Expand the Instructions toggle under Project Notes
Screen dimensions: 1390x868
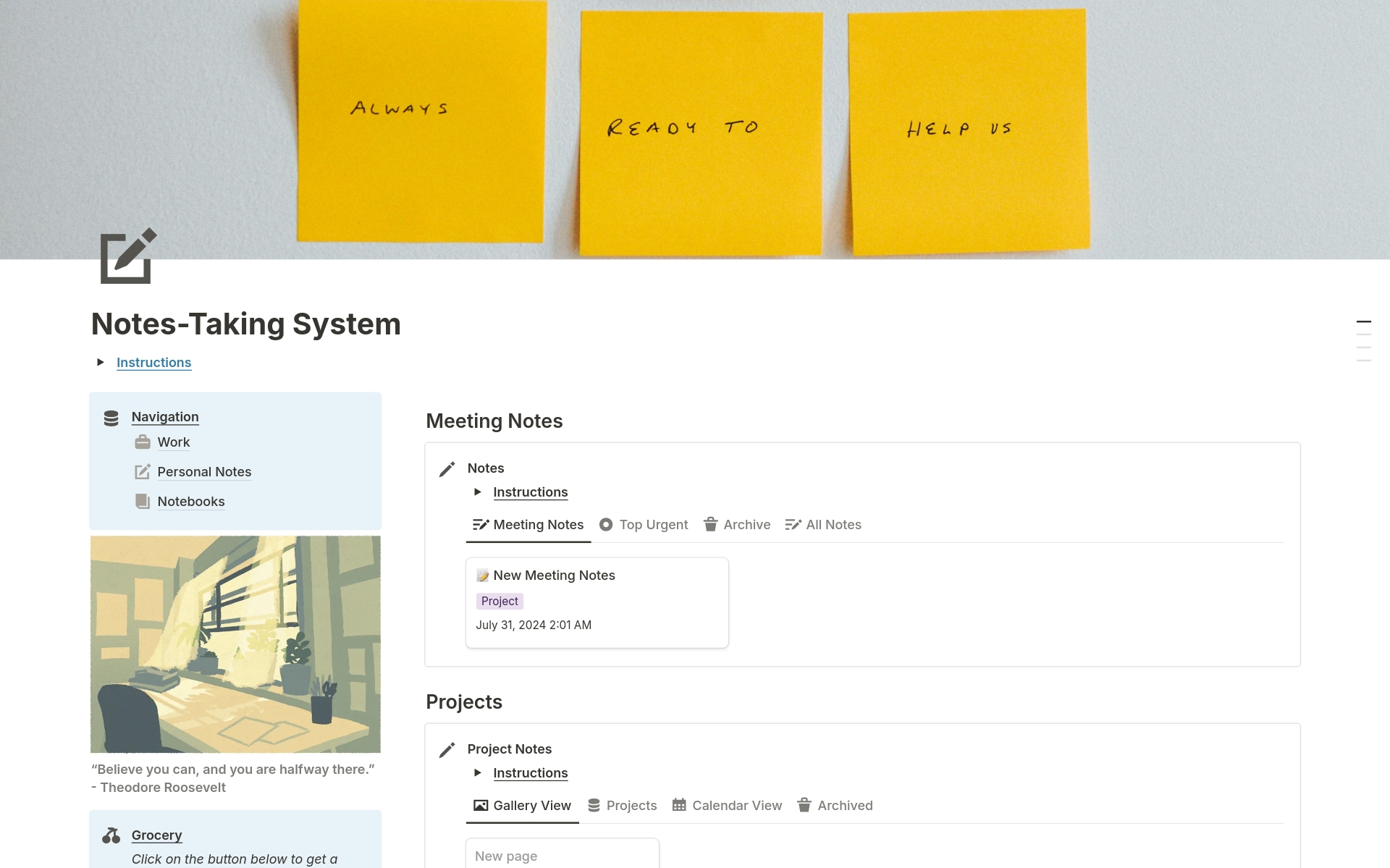(x=477, y=773)
